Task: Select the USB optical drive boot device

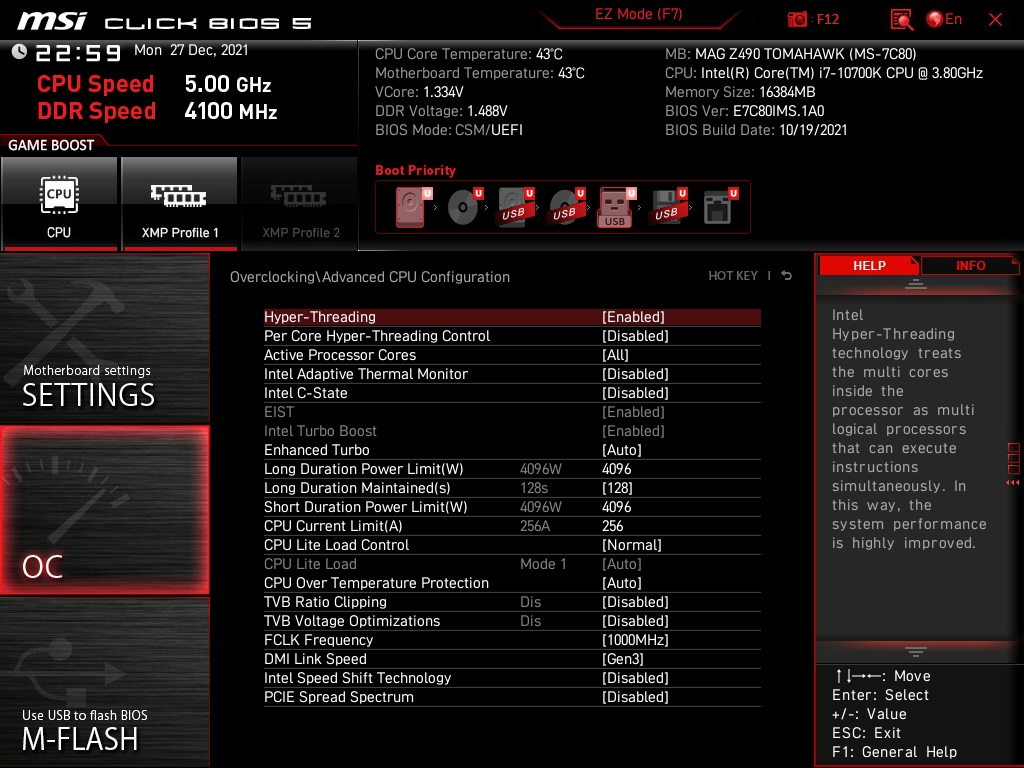Action: point(566,207)
